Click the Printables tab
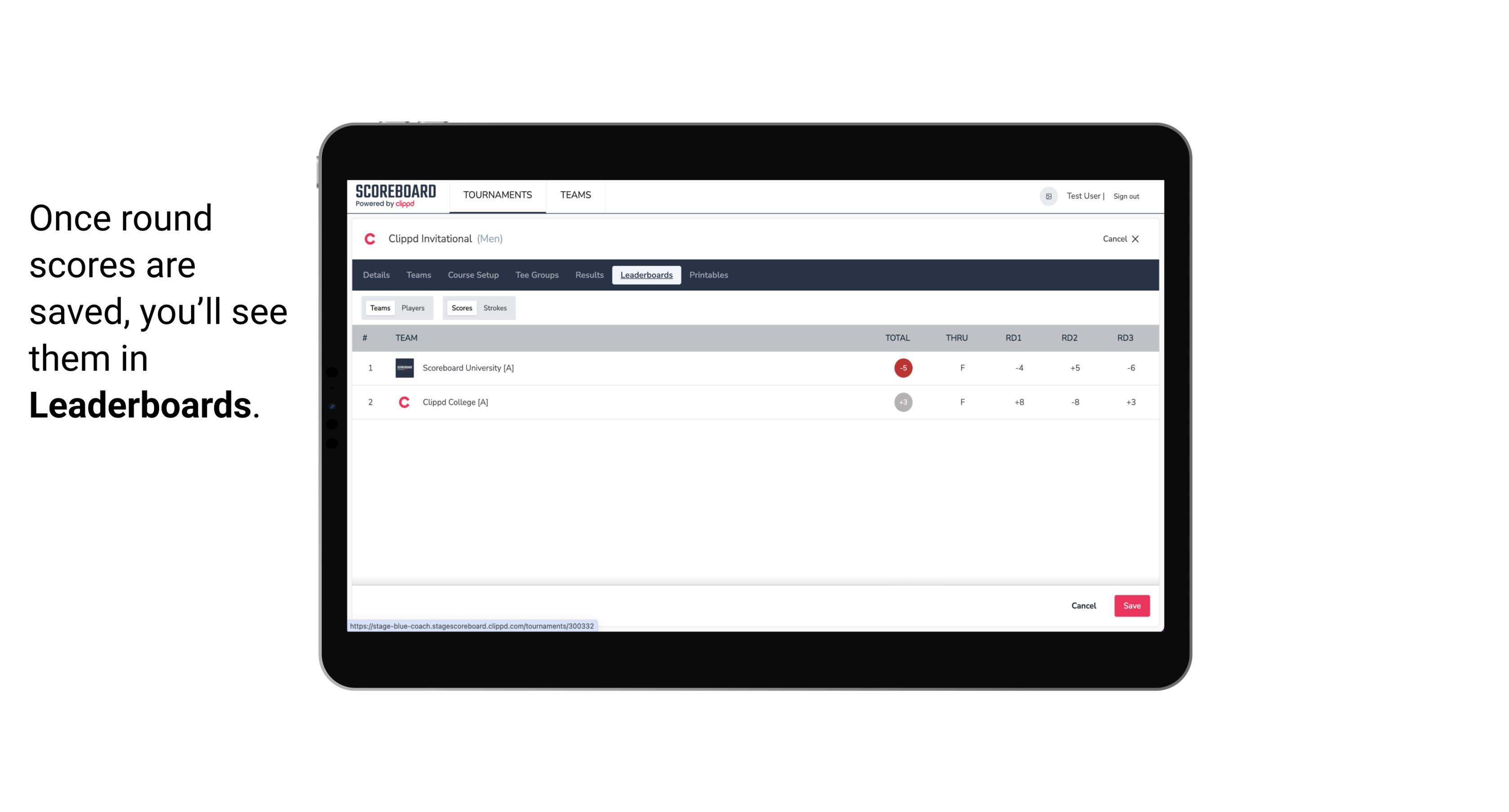The width and height of the screenshot is (1509, 812). [708, 275]
